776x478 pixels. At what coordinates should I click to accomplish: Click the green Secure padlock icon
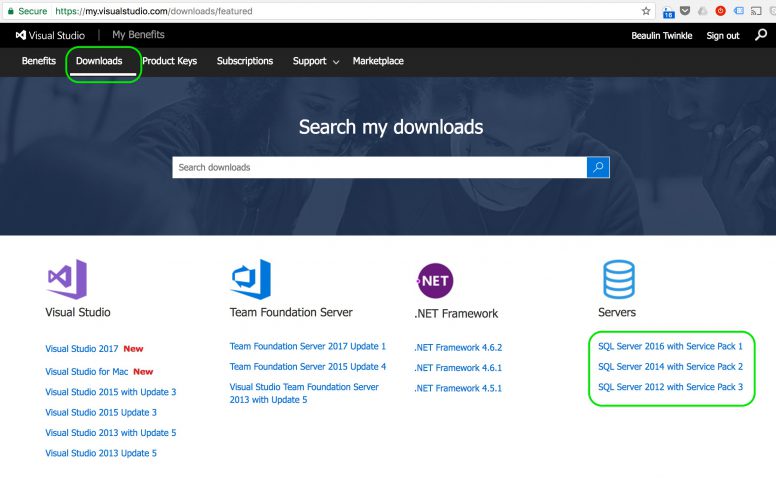[10, 11]
